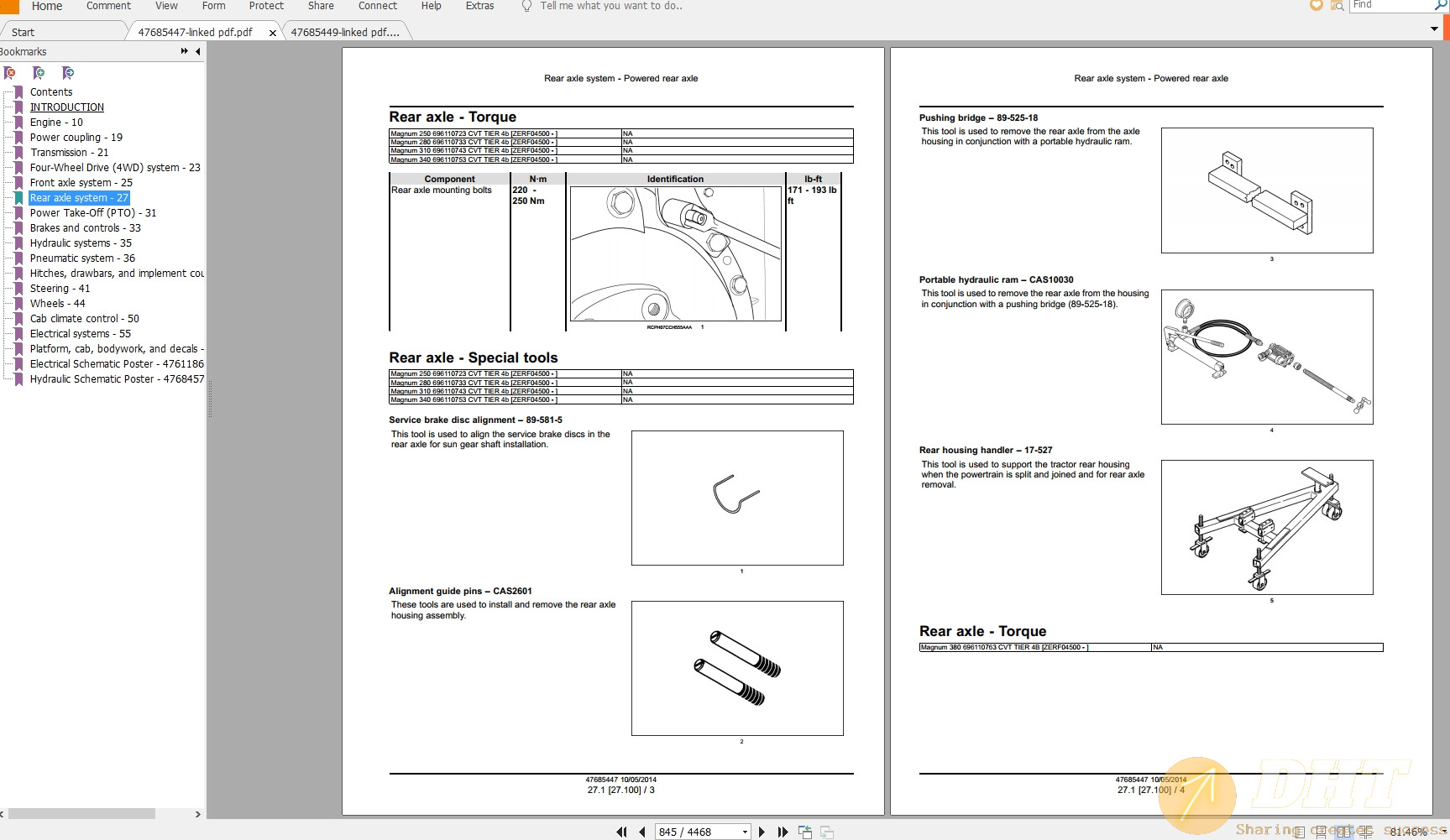Open the Protect menu
1450x840 pixels.
(x=266, y=6)
